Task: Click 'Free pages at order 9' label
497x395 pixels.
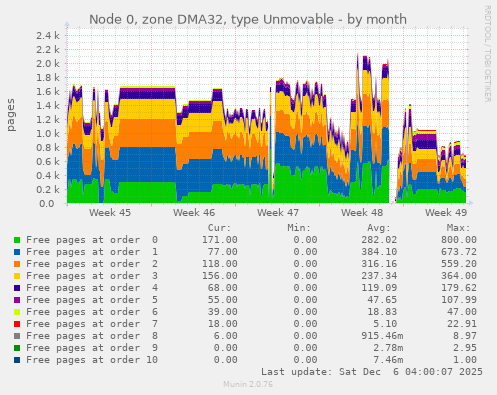Action: coord(92,348)
